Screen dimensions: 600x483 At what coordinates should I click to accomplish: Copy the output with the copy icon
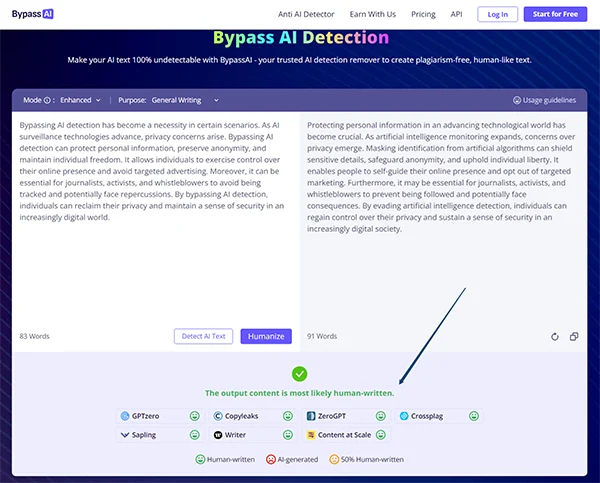574,337
